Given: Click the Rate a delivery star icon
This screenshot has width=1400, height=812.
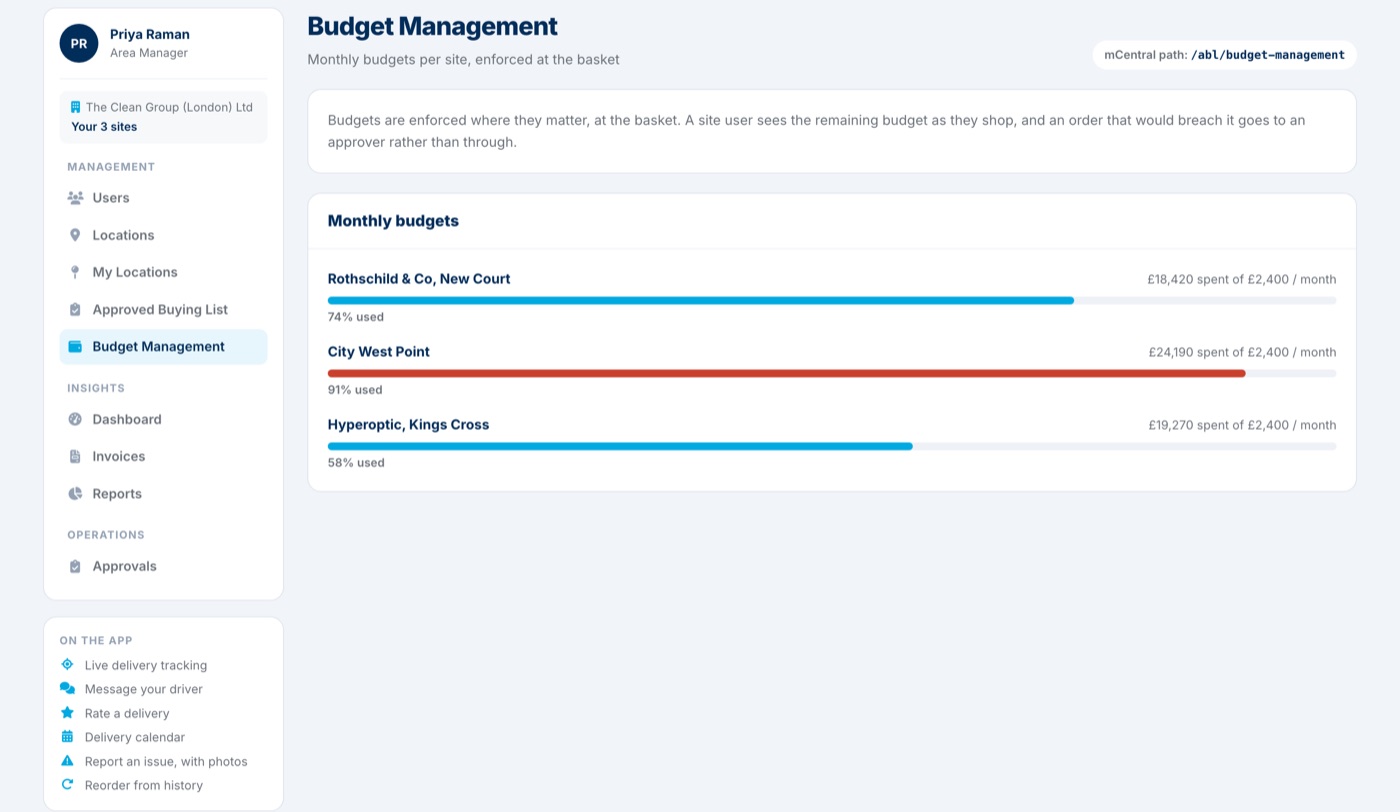Looking at the screenshot, I should [67, 713].
